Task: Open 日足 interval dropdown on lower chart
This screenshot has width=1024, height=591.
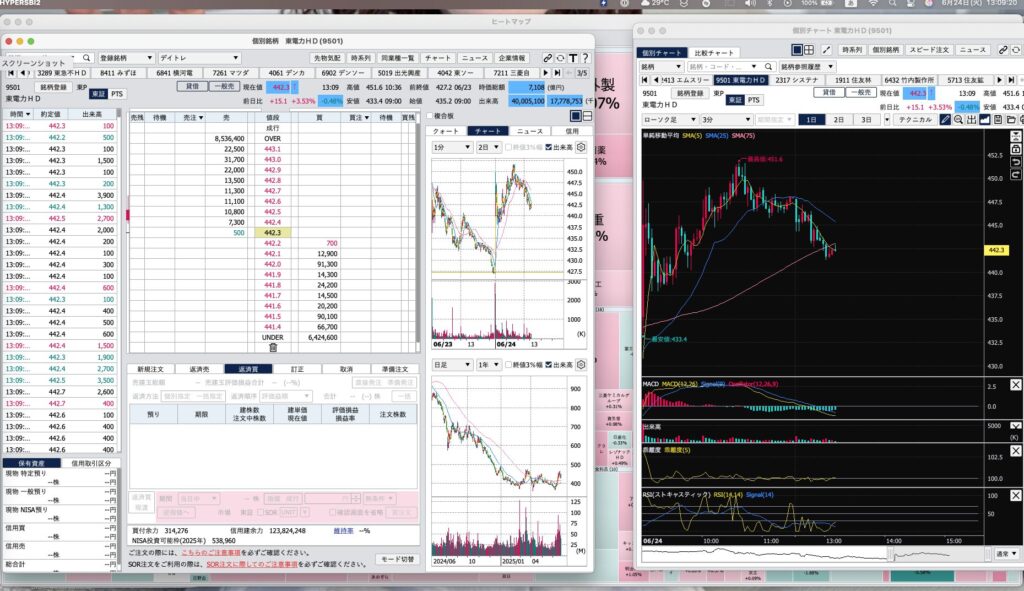Action: (451, 364)
